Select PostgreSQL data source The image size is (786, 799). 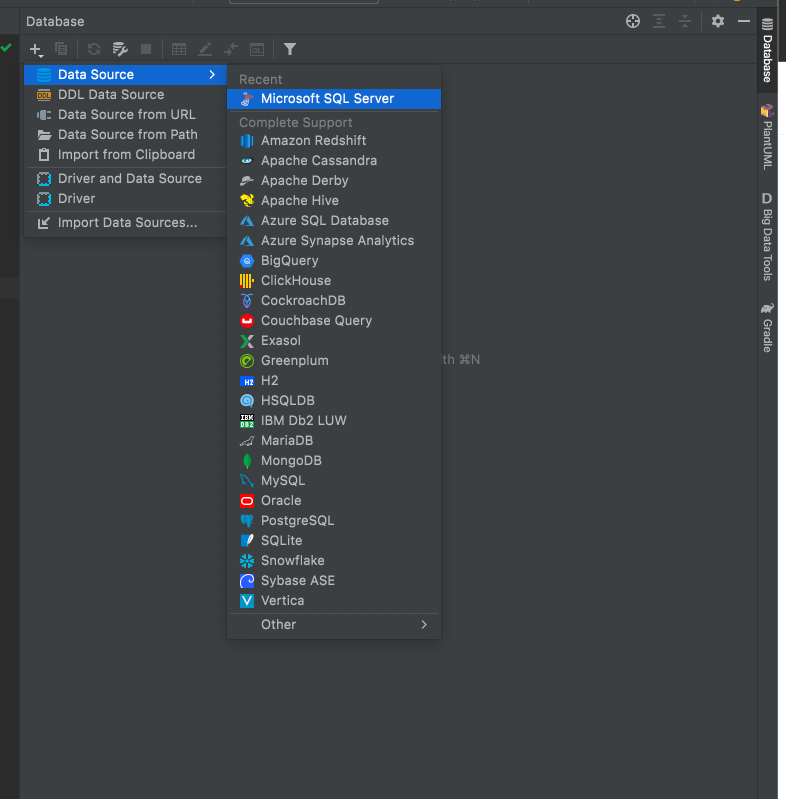[x=334, y=520]
